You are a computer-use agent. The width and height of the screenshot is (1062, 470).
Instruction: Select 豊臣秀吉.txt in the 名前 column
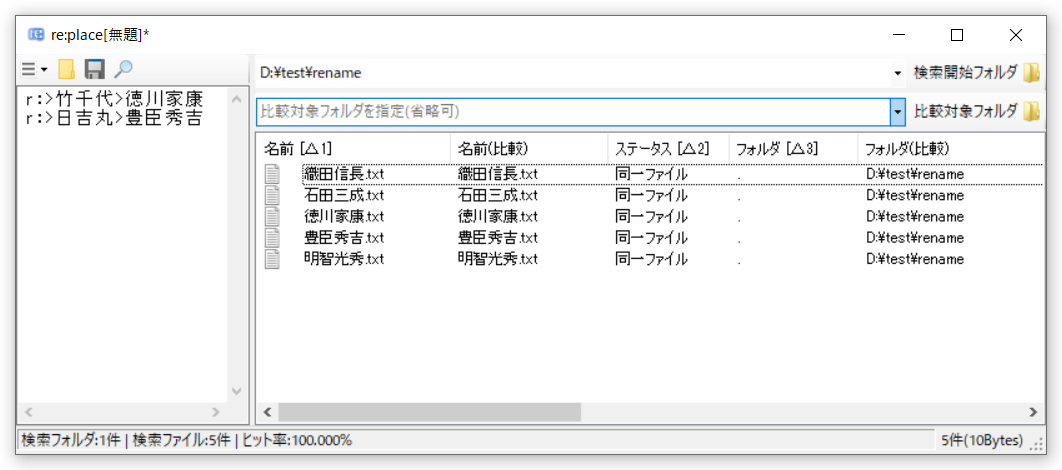344,238
